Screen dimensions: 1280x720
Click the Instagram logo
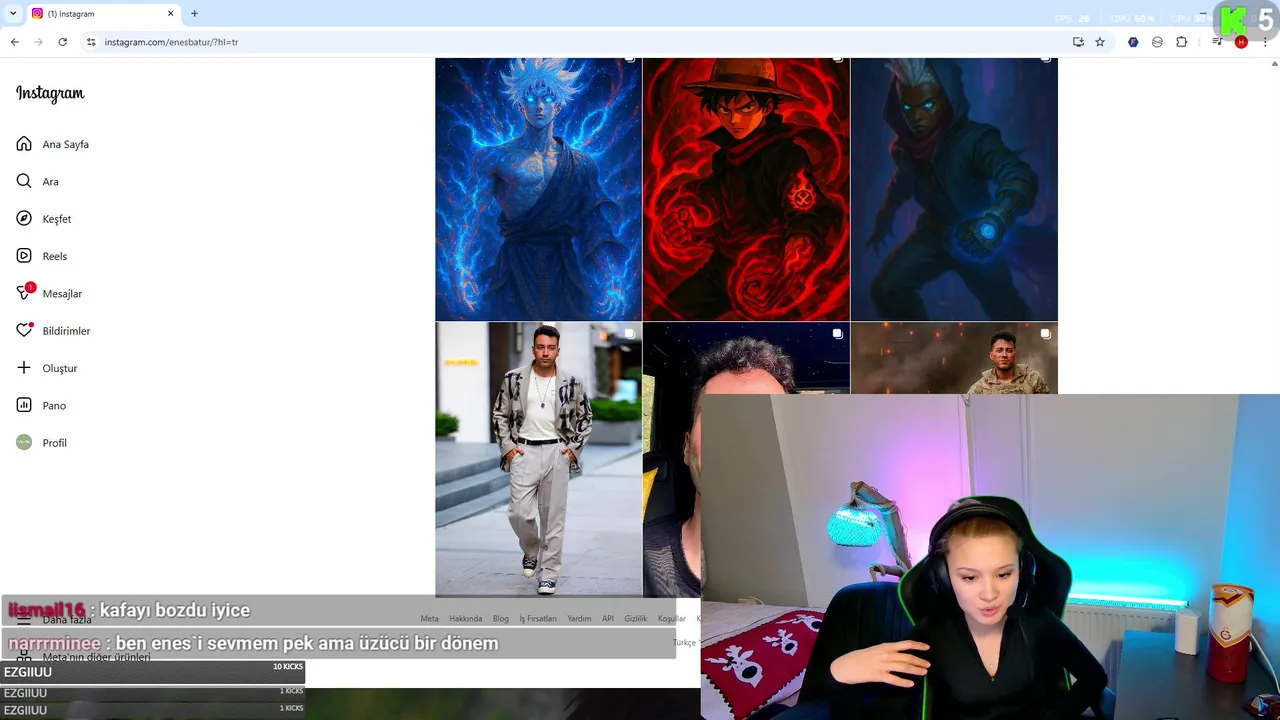(50, 93)
